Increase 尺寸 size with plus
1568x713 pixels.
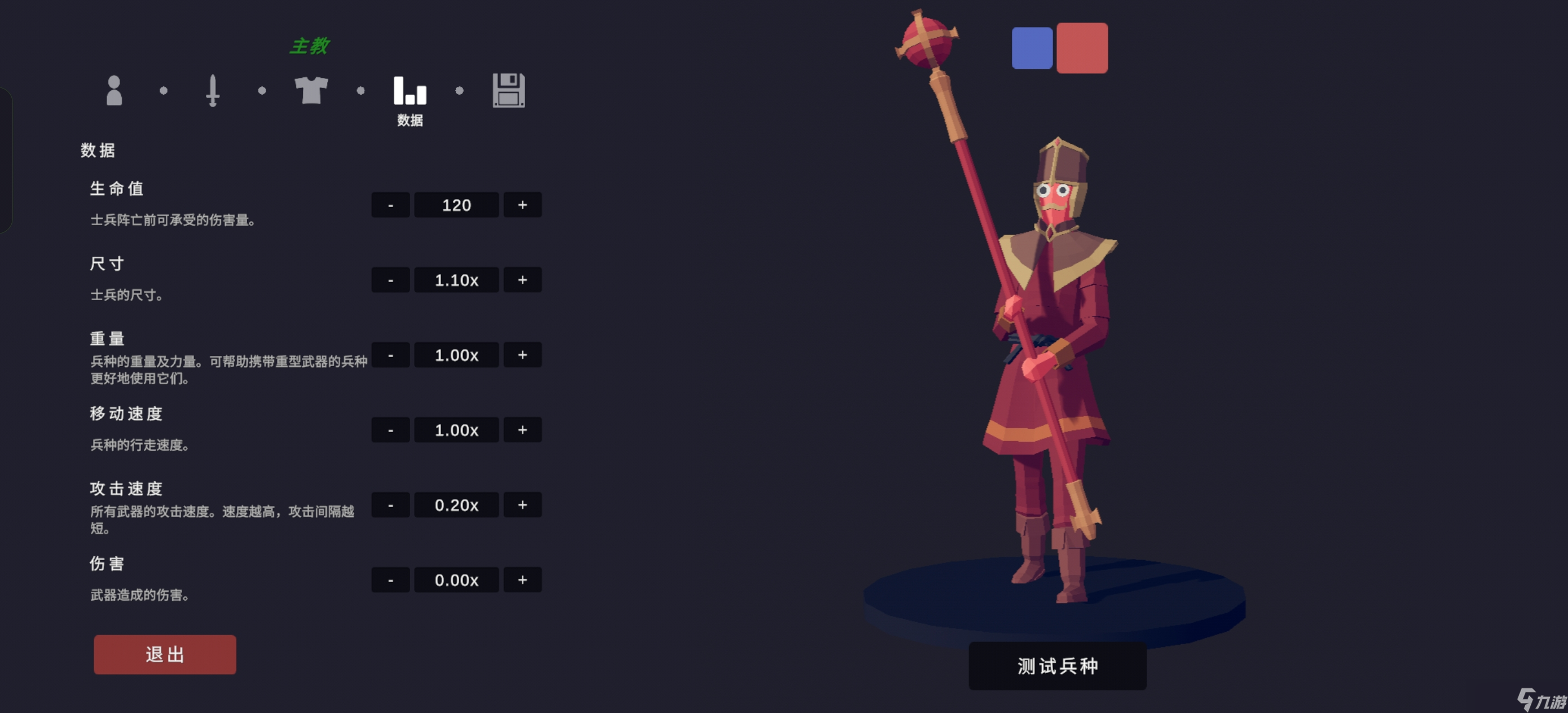click(x=522, y=280)
